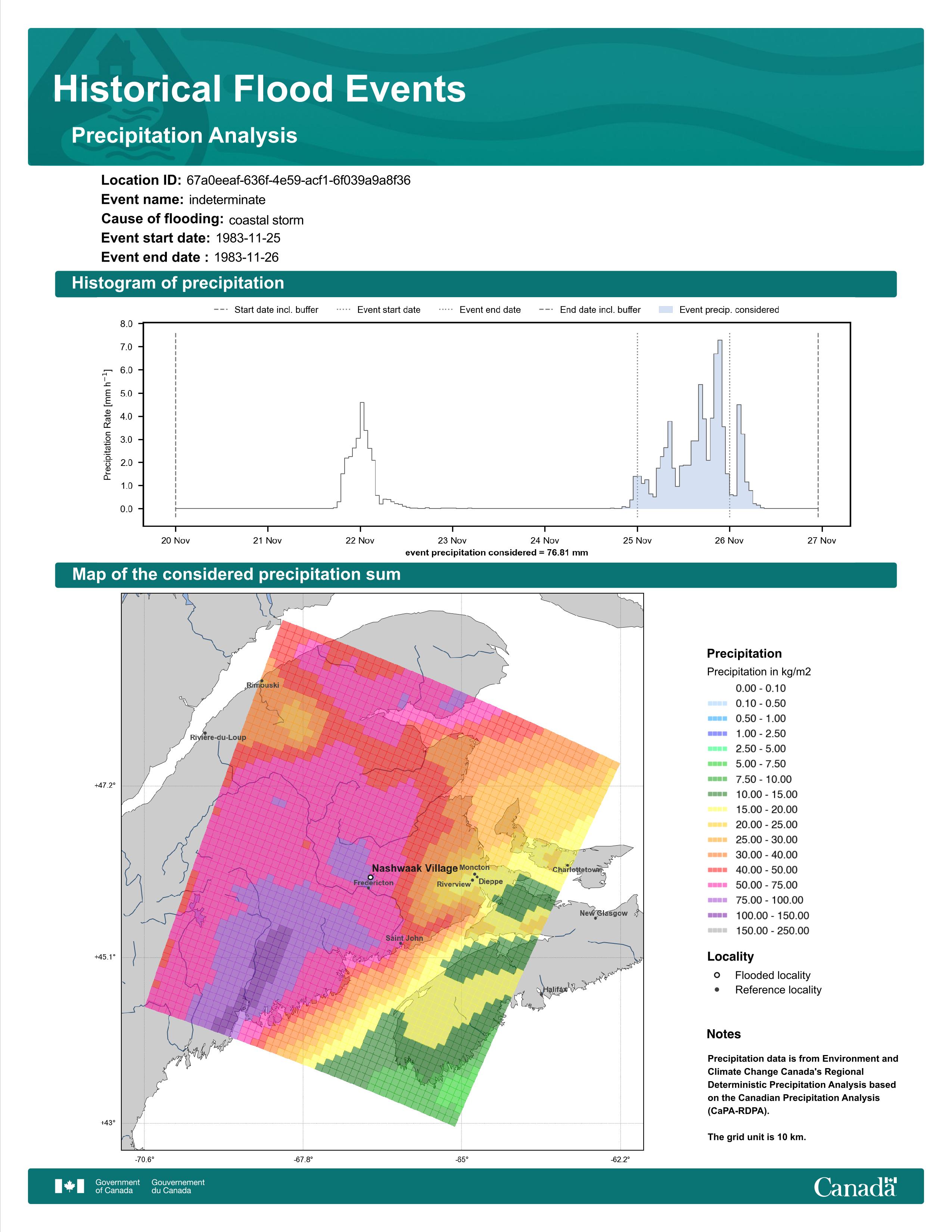
Task: Click the +45.1° latitude label beside the map
Action: coord(105,957)
